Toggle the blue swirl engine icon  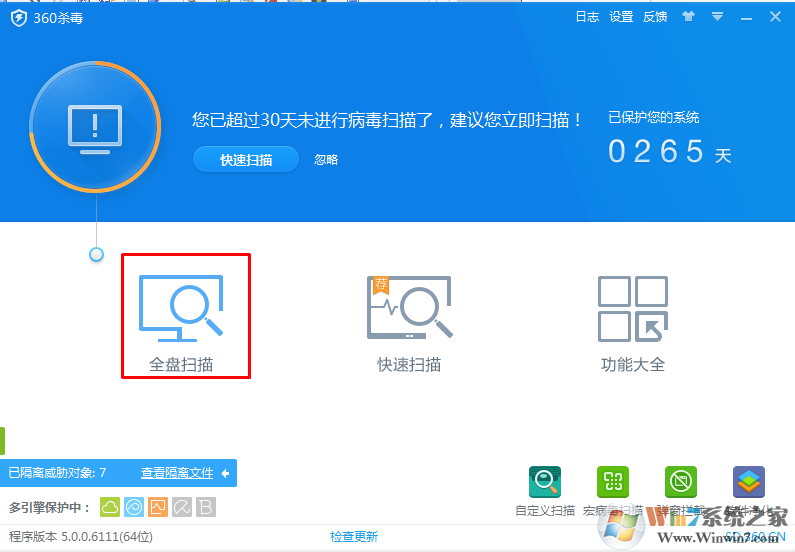coord(134,507)
